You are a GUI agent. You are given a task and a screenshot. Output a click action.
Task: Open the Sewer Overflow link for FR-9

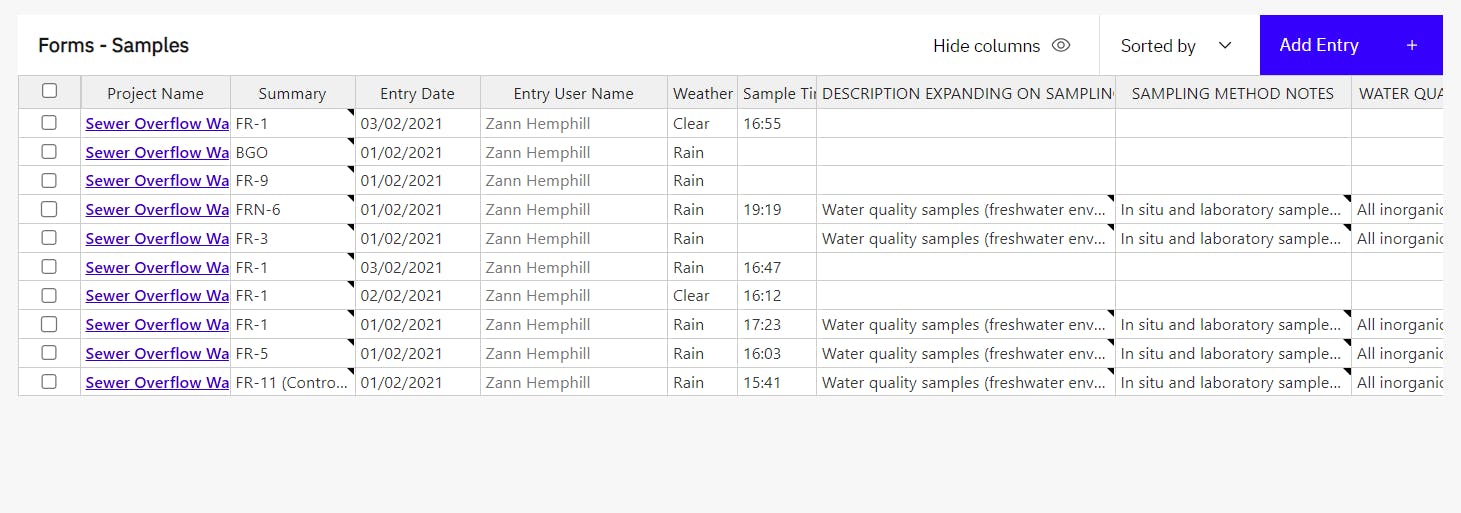(x=157, y=181)
